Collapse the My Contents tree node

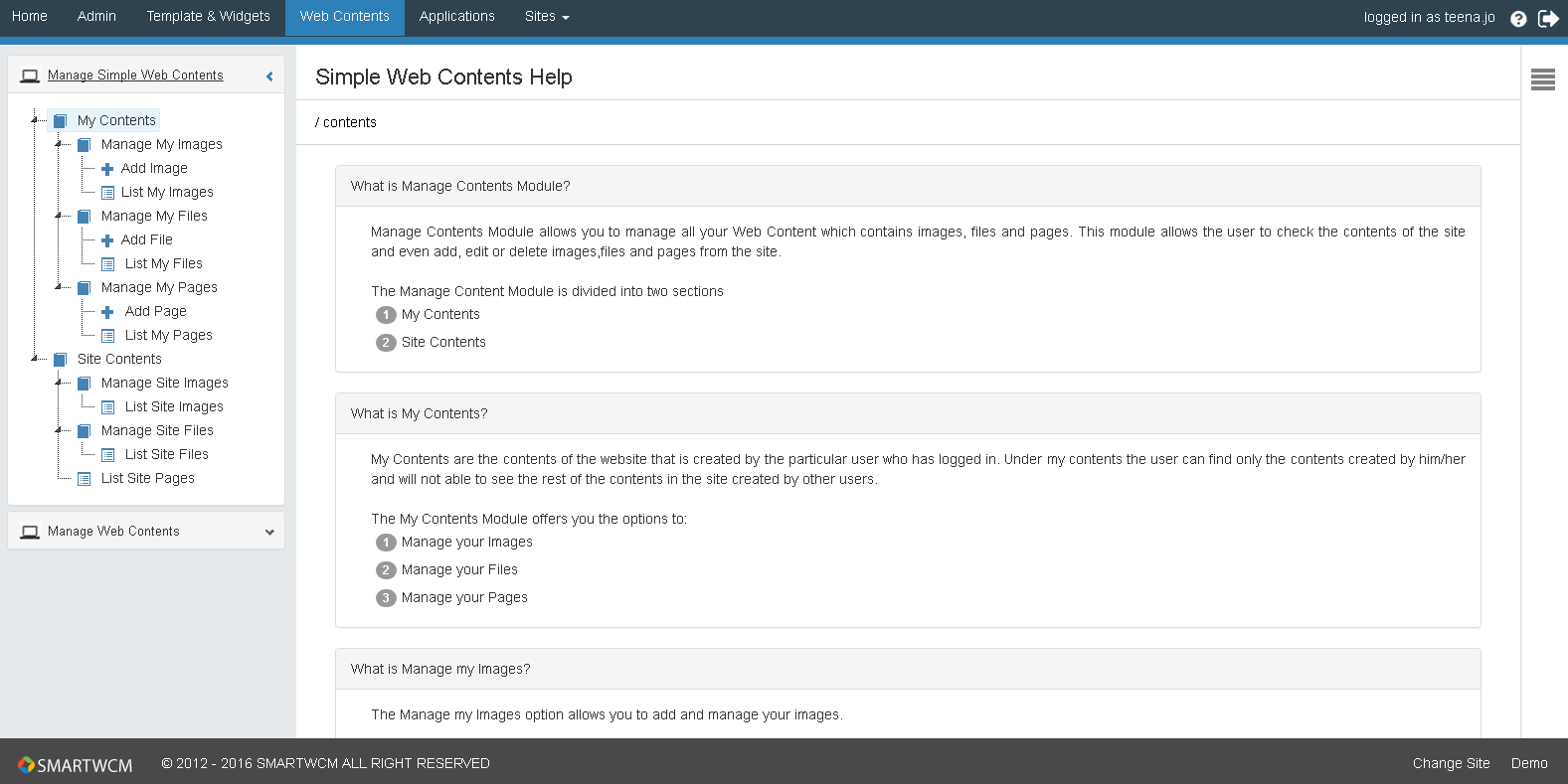(34, 120)
